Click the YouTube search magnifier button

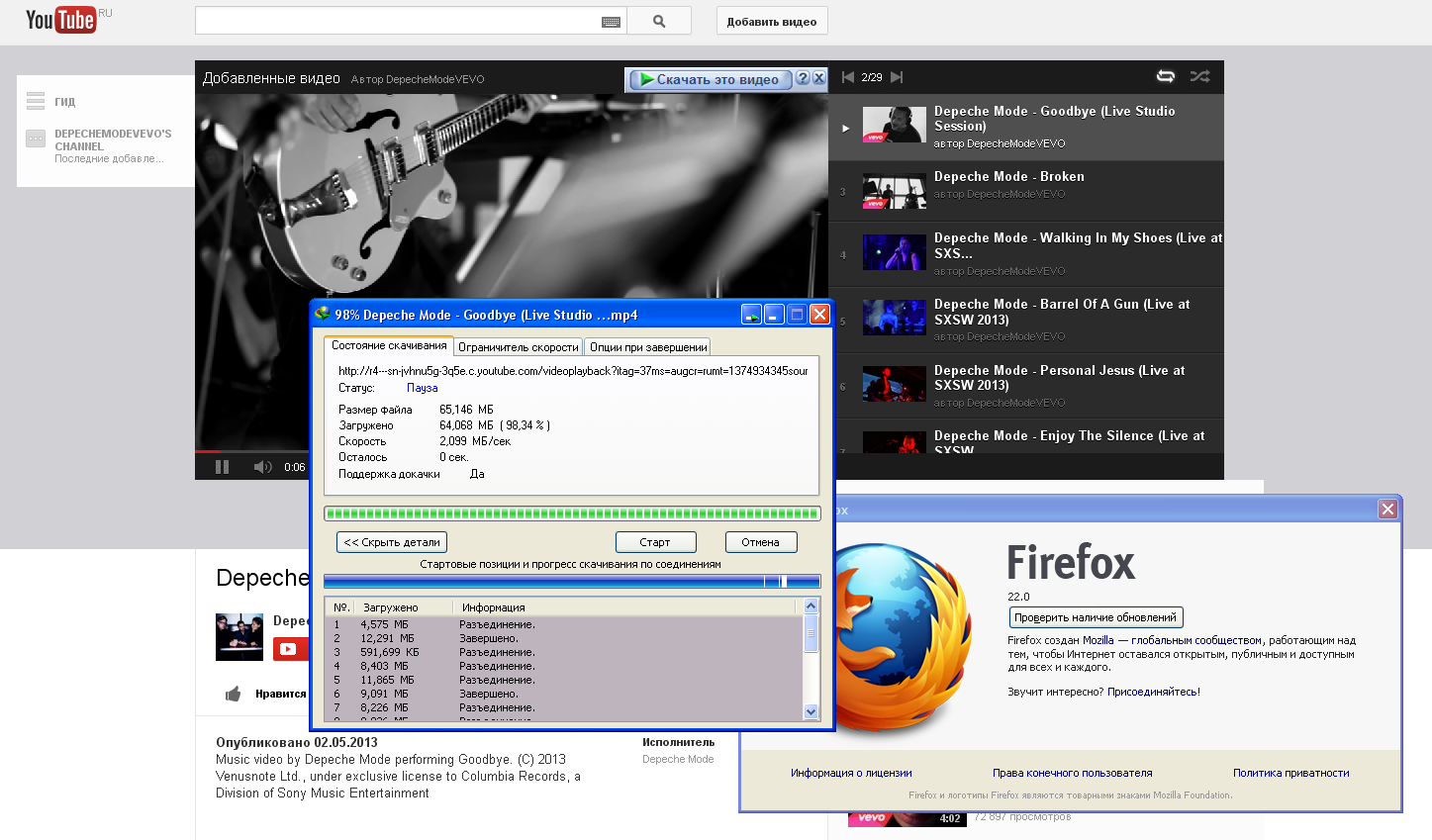pos(659,21)
